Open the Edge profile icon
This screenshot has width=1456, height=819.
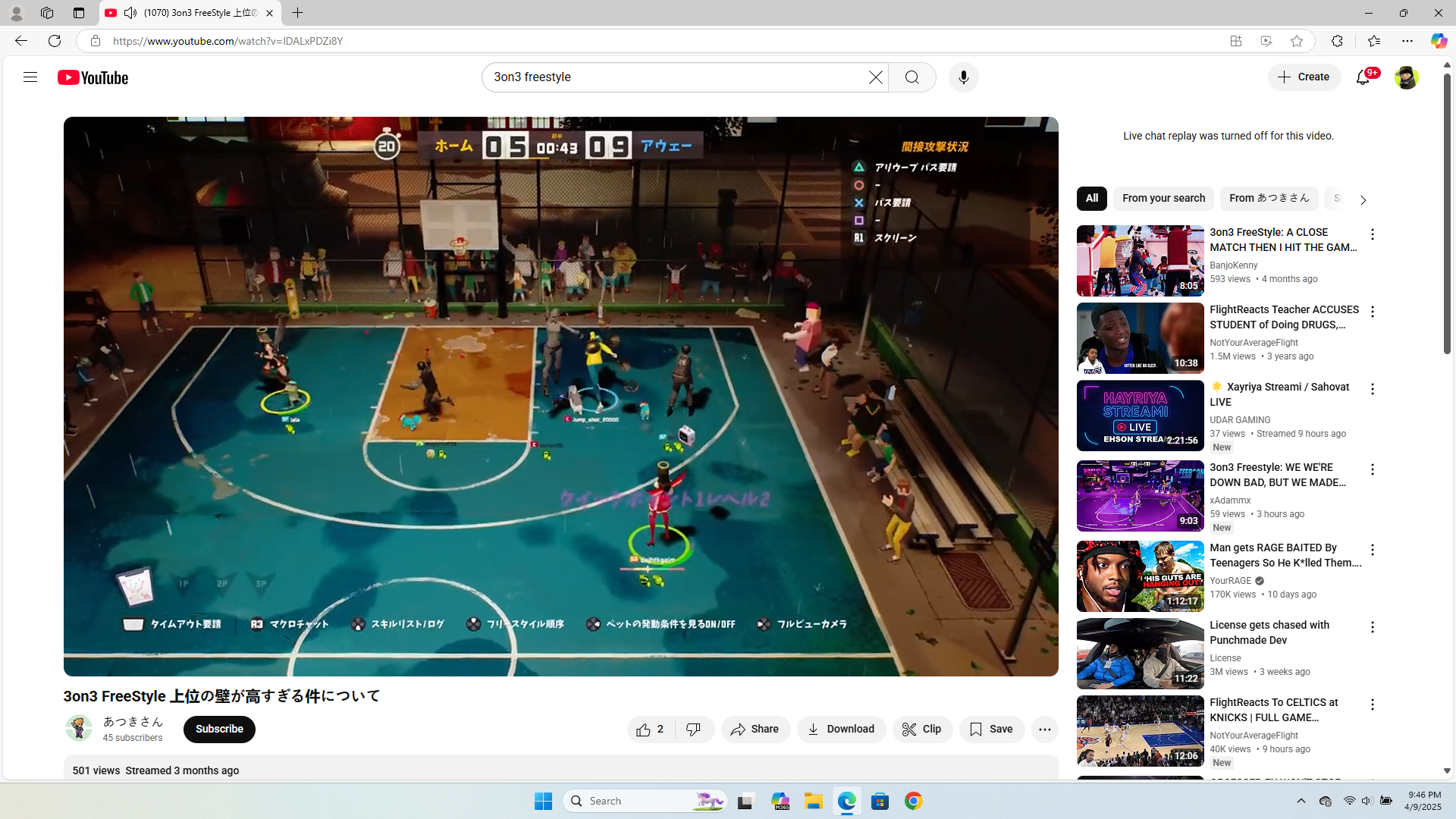point(16,13)
